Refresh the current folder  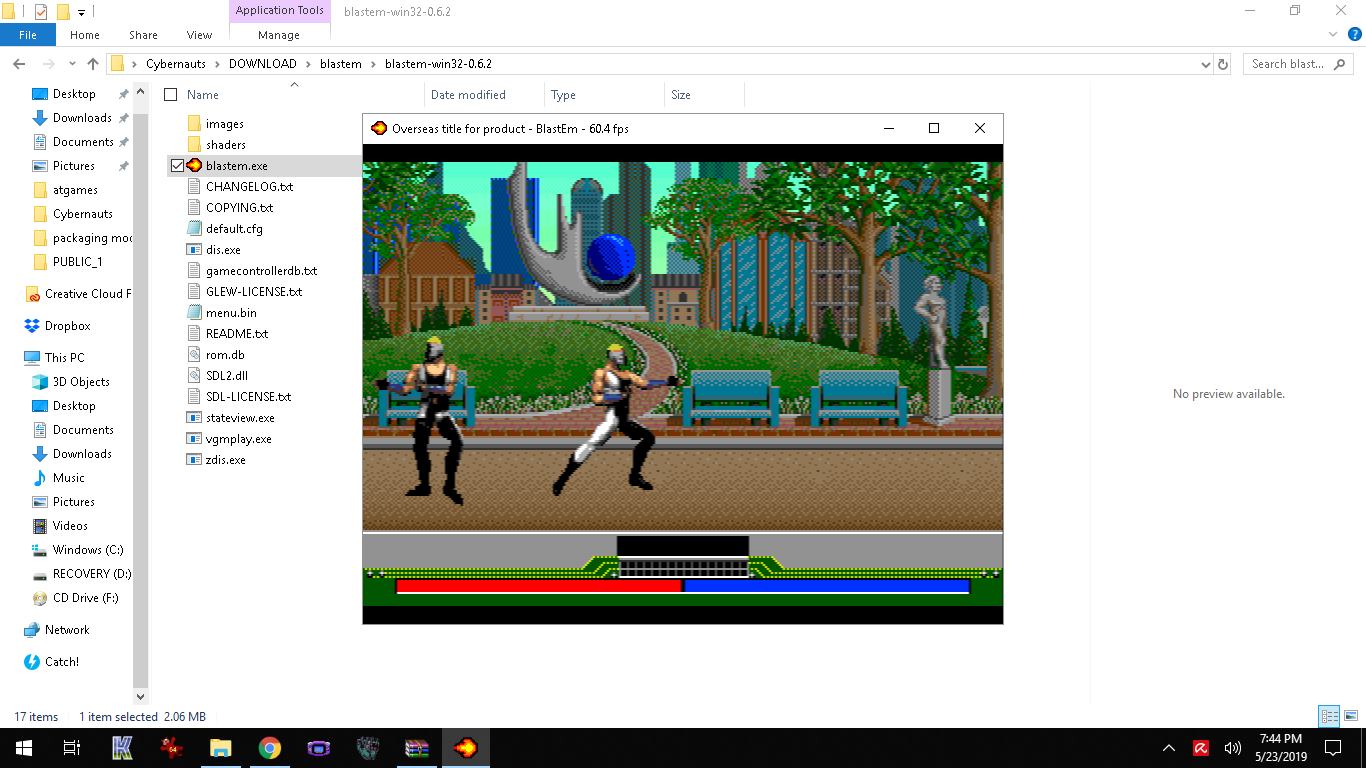[1222, 64]
